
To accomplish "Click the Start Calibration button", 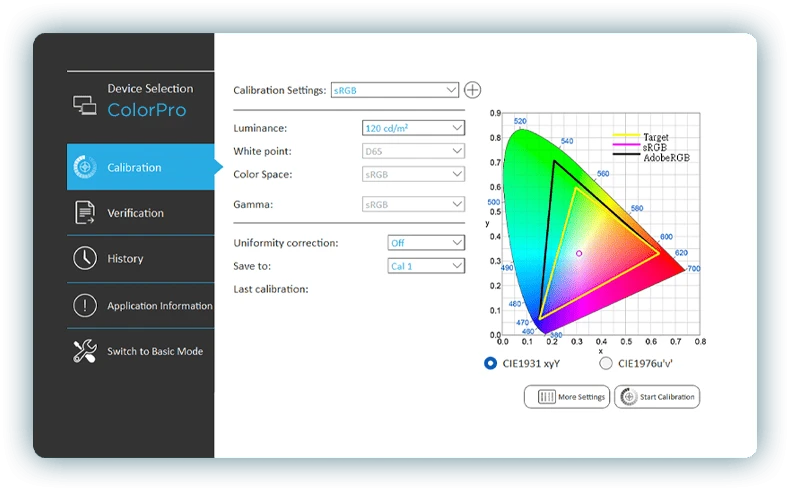I will coord(657,397).
